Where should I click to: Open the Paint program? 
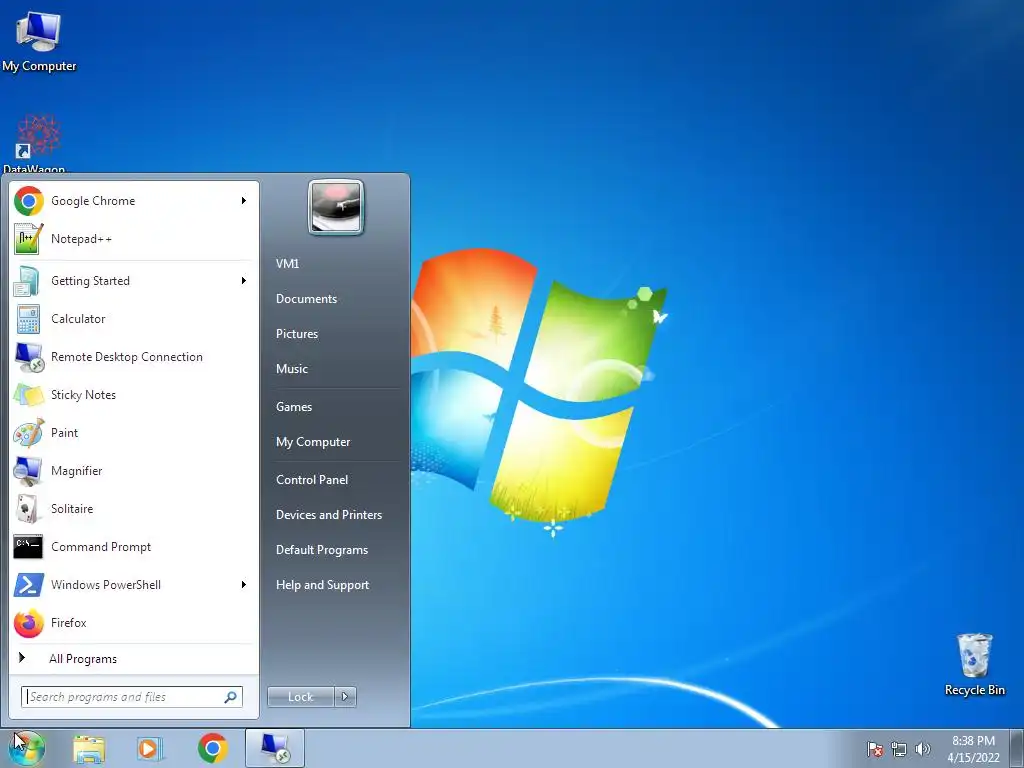[134, 432]
